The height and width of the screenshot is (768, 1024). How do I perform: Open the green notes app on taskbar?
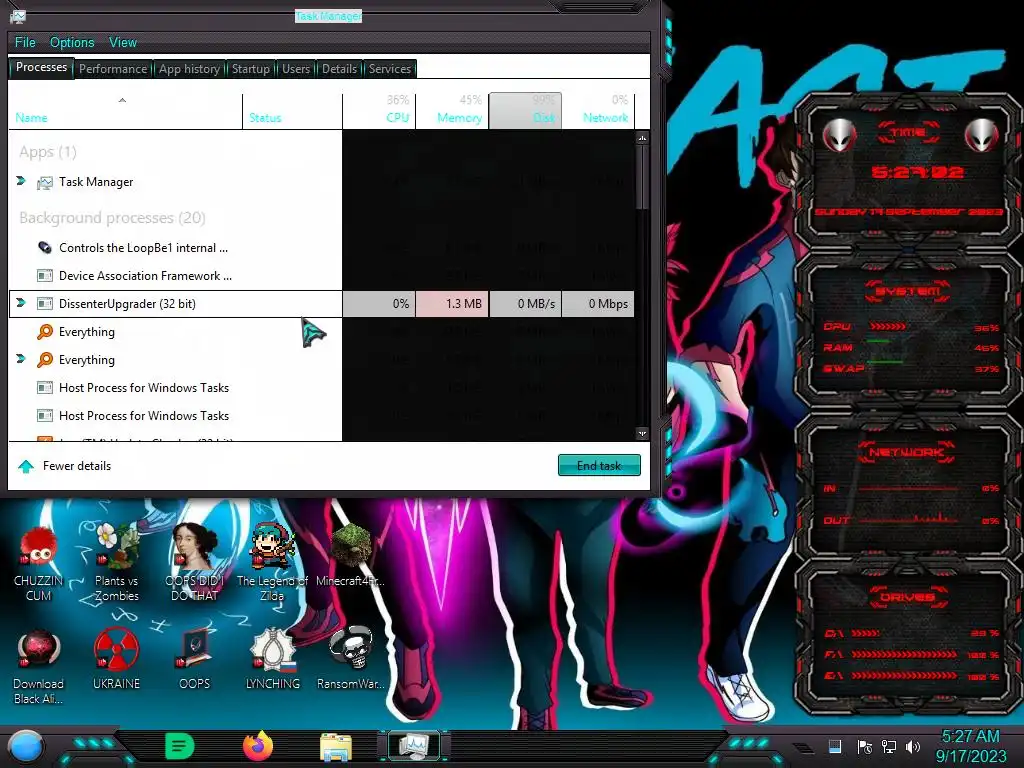tap(179, 746)
